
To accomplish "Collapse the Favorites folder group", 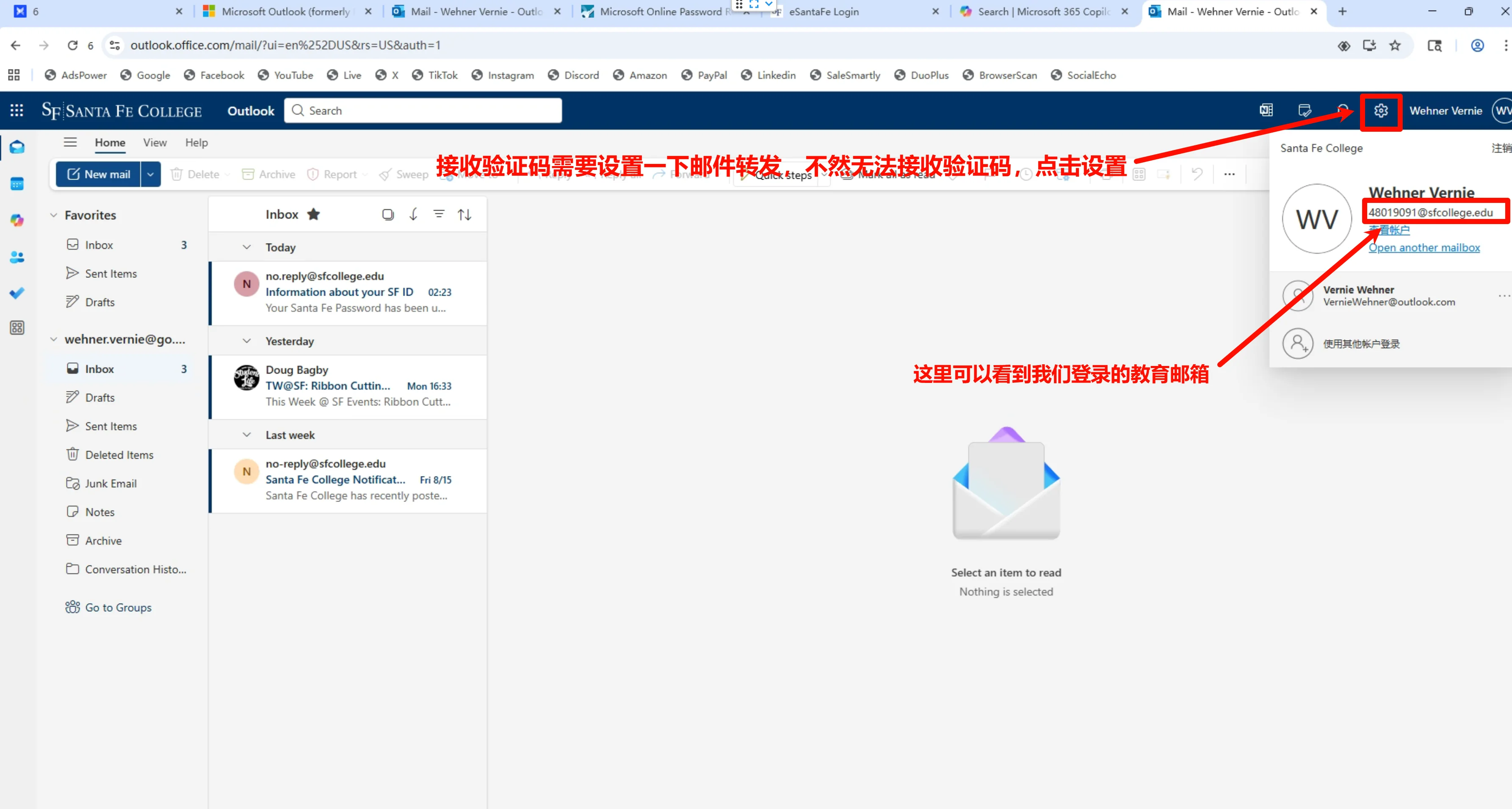I will pos(53,215).
